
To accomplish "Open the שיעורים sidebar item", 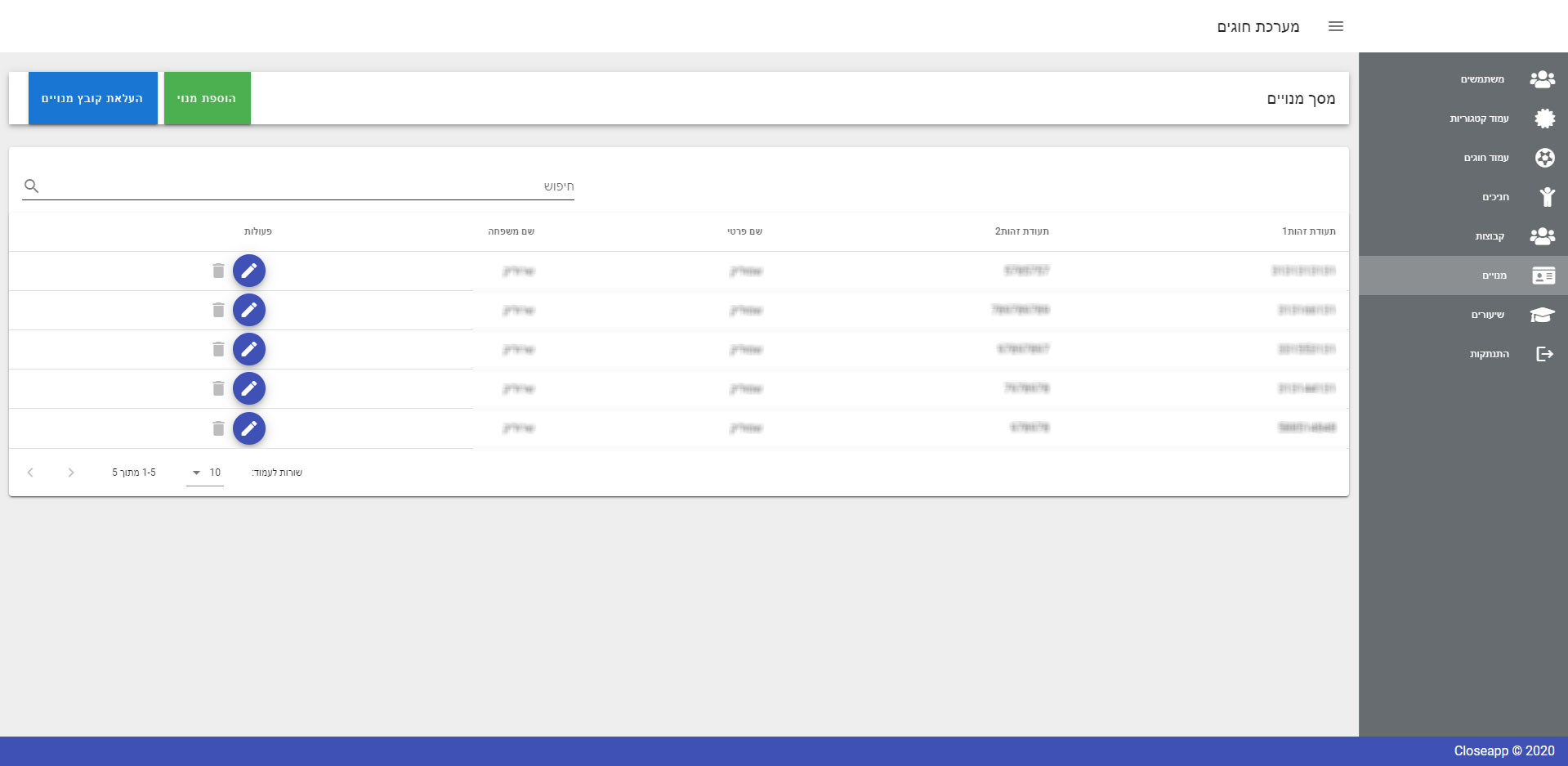I will 1486,315.
